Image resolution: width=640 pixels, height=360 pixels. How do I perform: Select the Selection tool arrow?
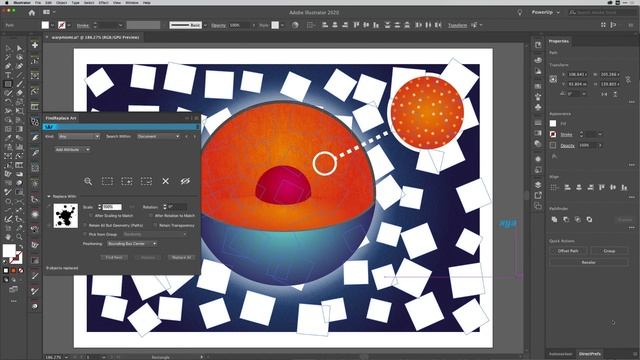(x=9, y=49)
